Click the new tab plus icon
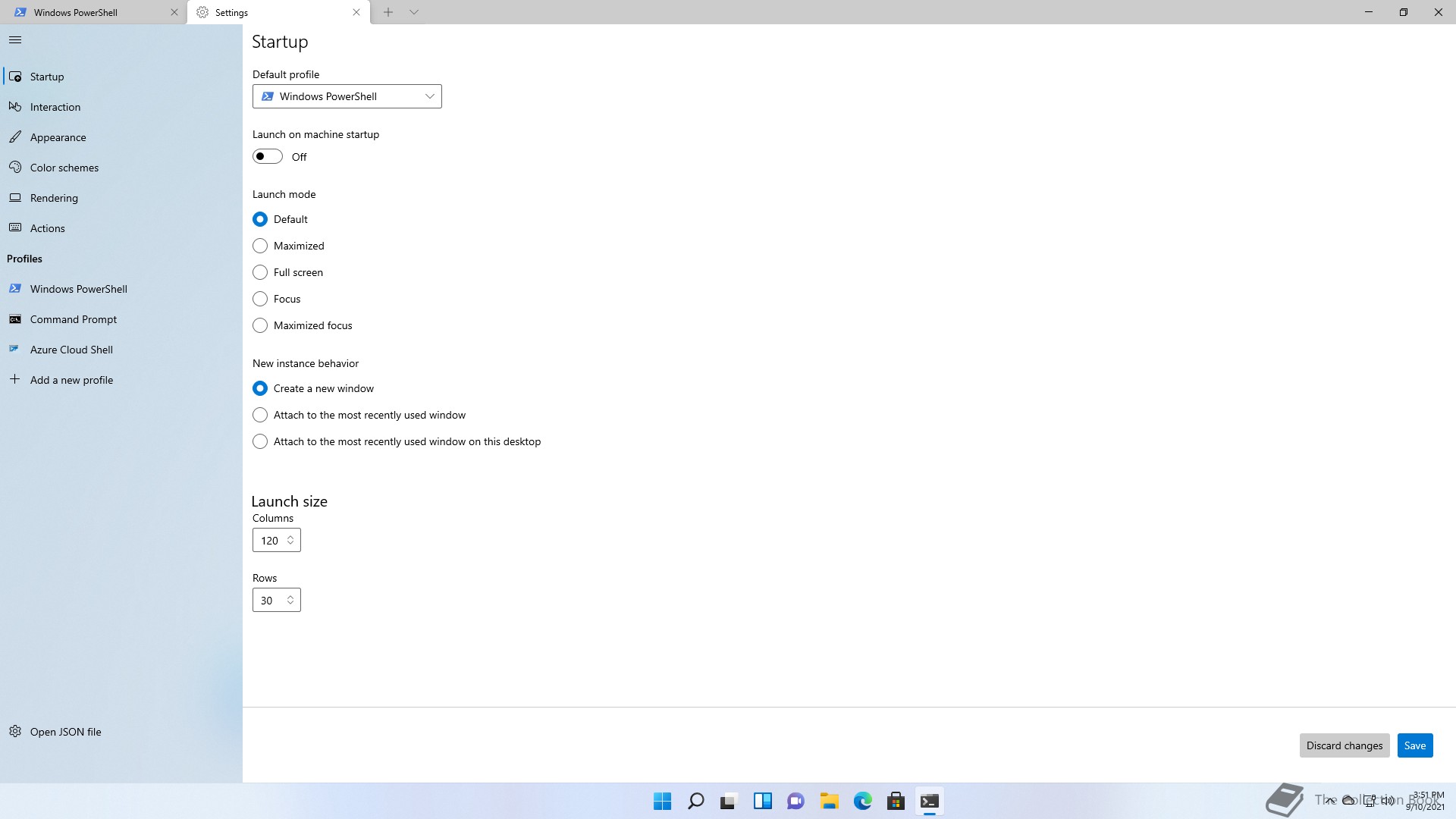 tap(388, 12)
